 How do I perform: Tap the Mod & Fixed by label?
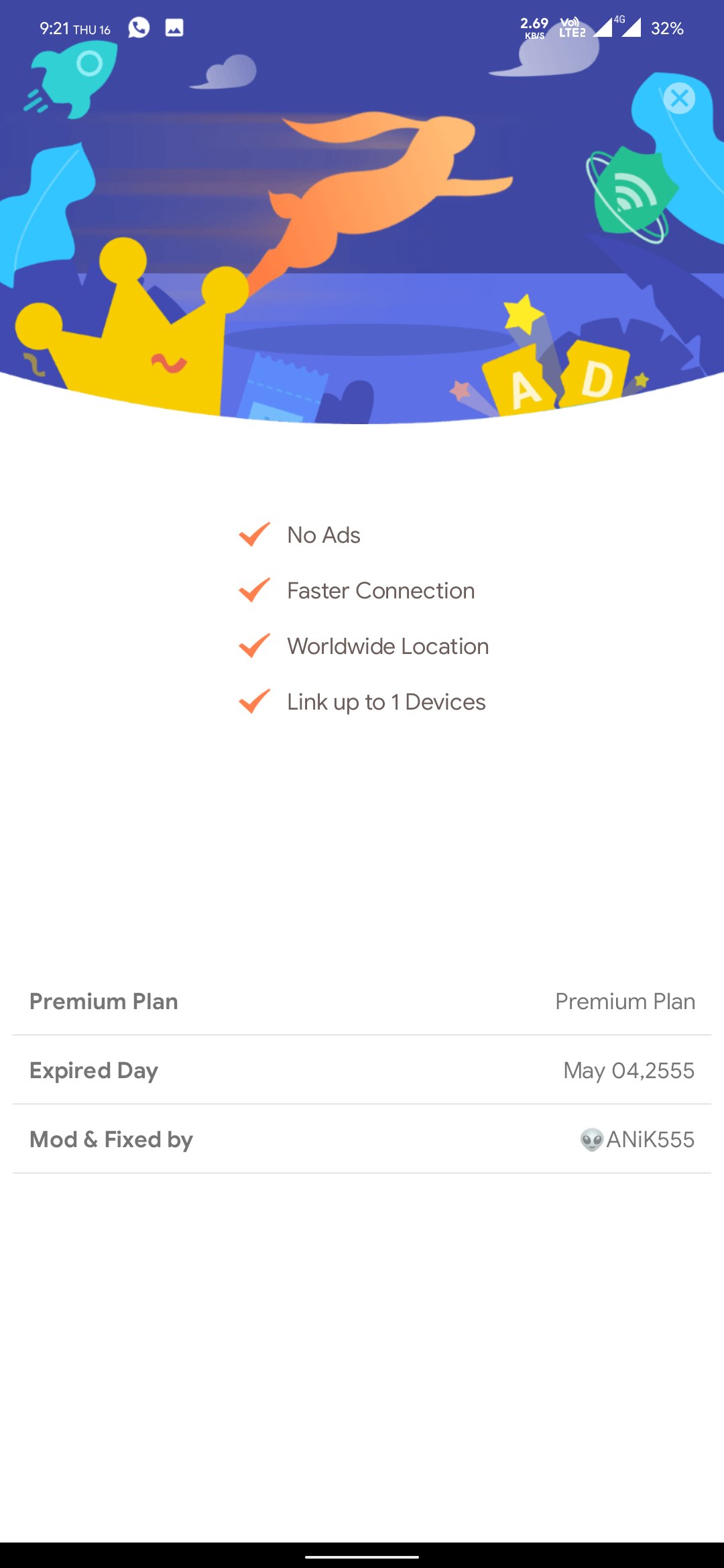click(x=111, y=1139)
